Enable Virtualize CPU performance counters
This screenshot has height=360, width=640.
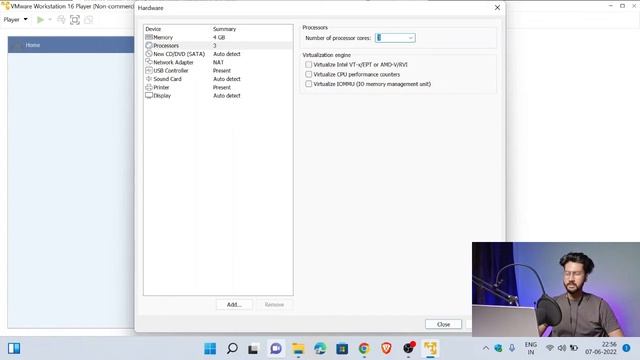(x=309, y=74)
